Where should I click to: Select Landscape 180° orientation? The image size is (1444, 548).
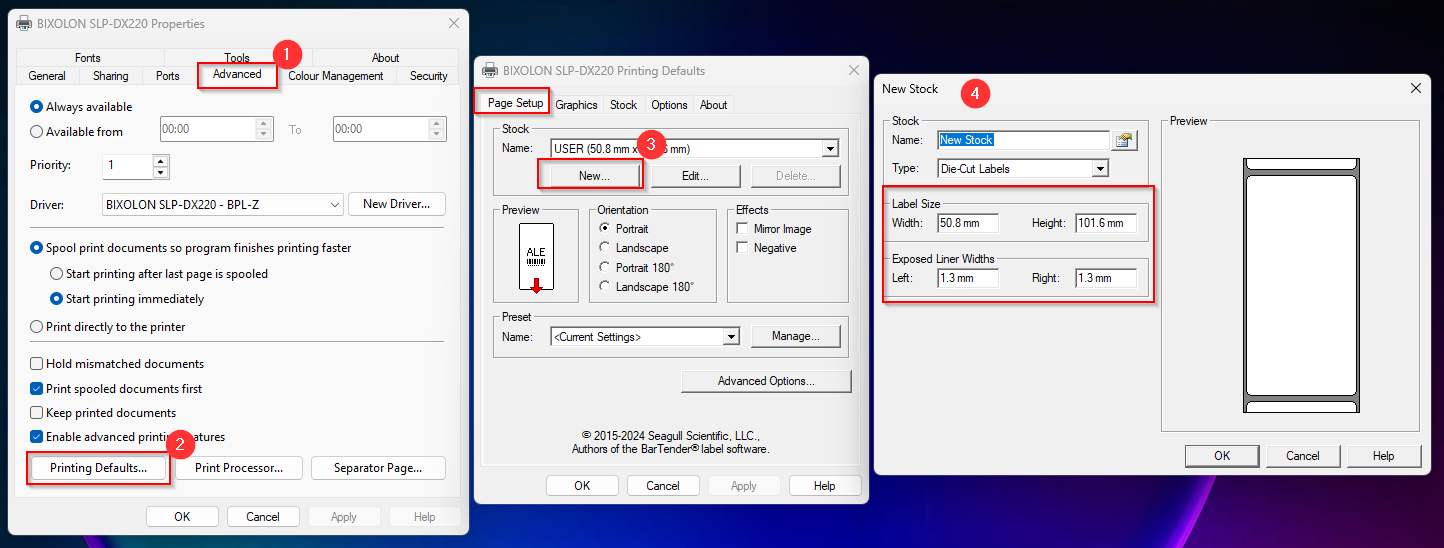[605, 286]
